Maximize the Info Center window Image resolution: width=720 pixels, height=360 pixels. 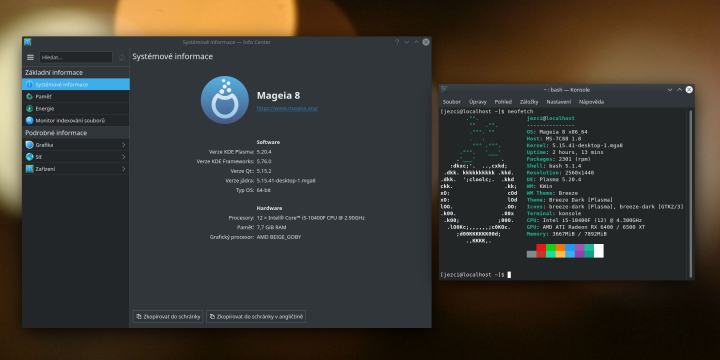pos(416,42)
